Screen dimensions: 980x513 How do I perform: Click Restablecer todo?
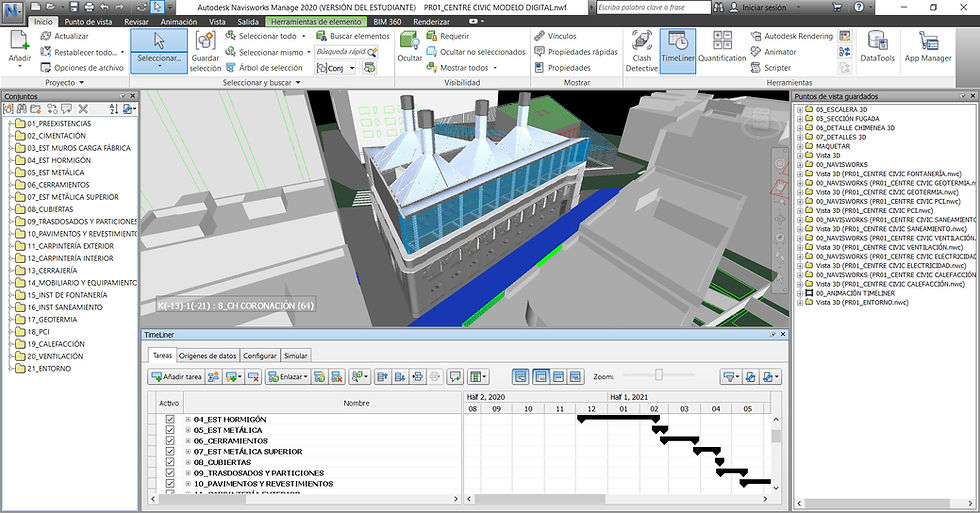[79, 52]
